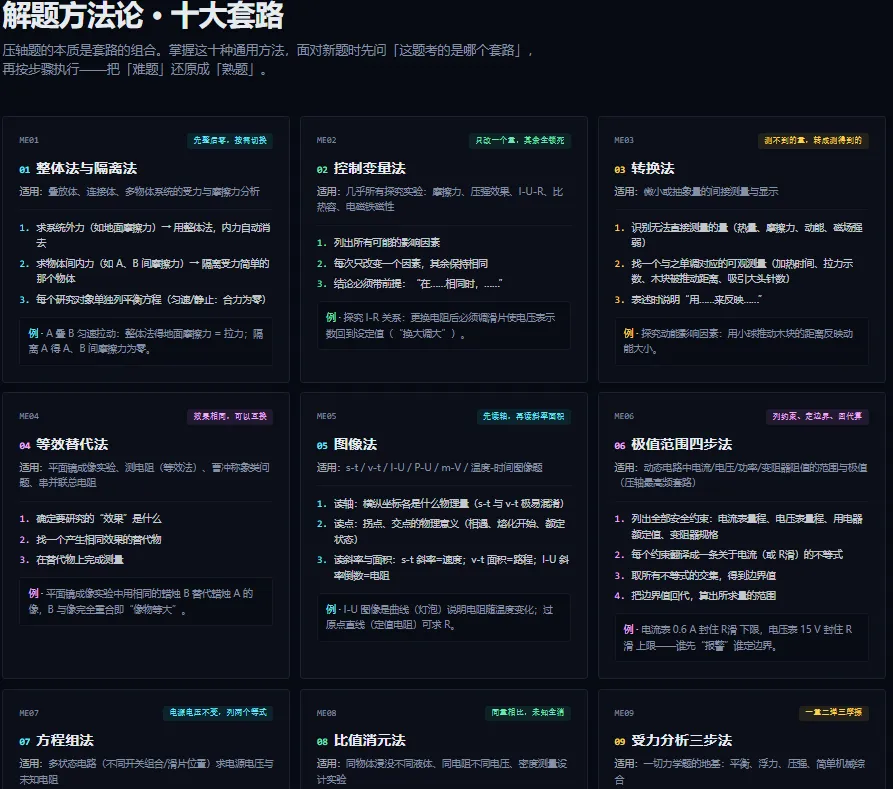Open the 图像法 card title
Screen dimensions: 893x789
coord(355,444)
